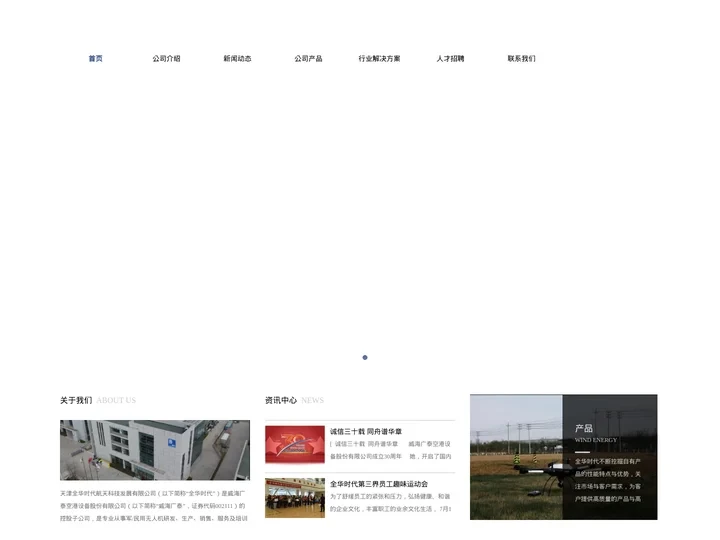Select the blue carousel indicator dot
Screen dimensions: 720x540
(x=365, y=357)
